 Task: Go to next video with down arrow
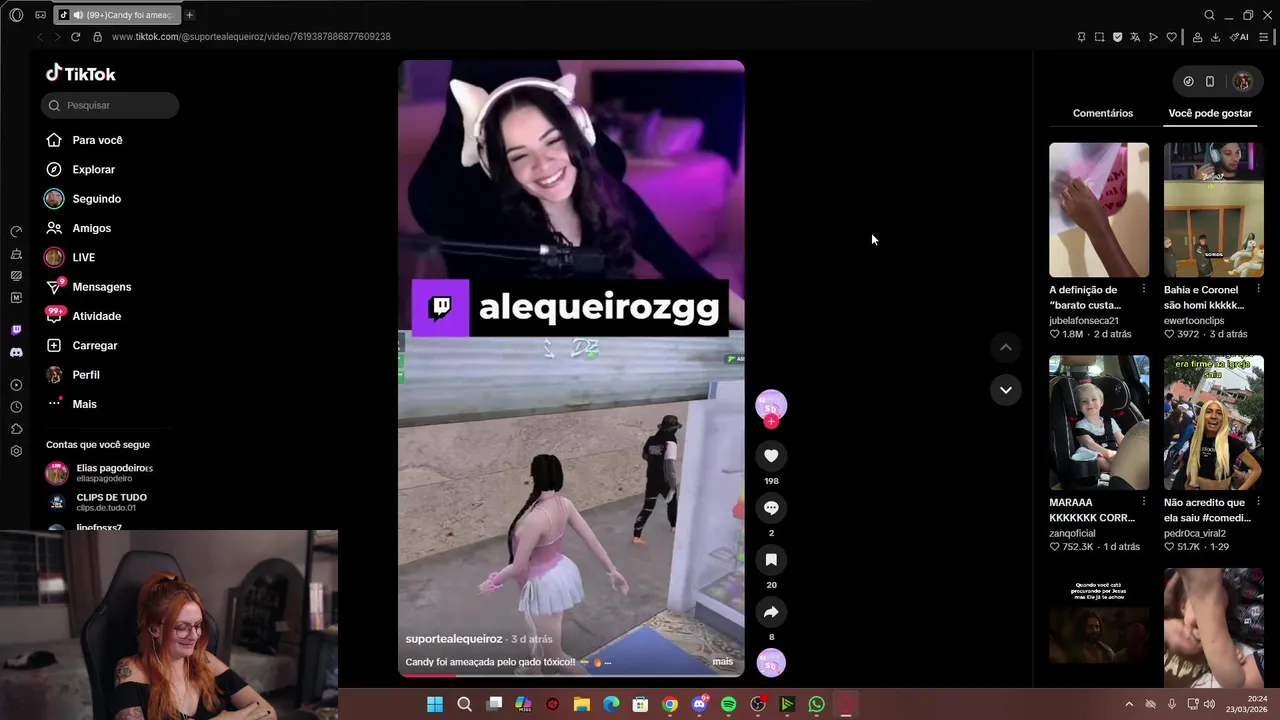tap(1006, 390)
